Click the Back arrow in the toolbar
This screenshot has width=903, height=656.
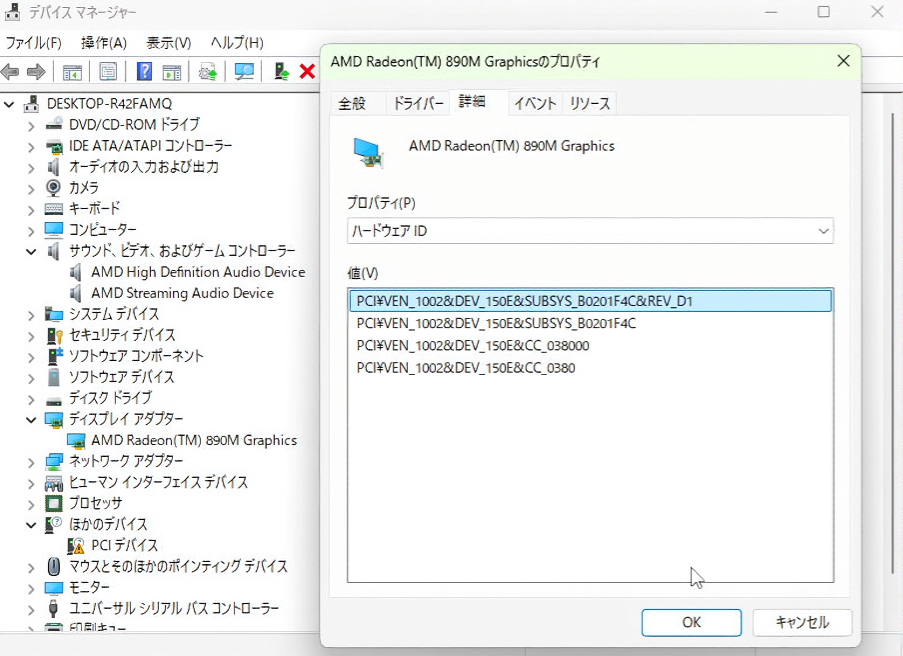(10, 72)
